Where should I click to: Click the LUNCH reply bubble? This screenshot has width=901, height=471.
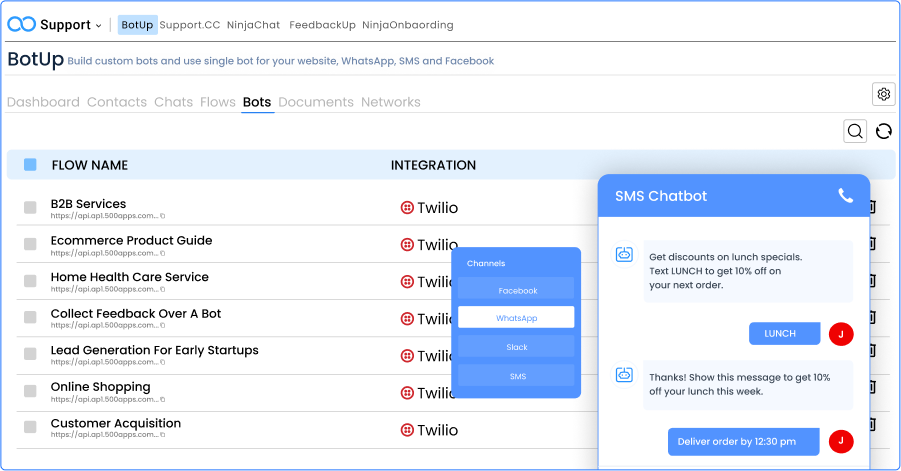click(784, 334)
